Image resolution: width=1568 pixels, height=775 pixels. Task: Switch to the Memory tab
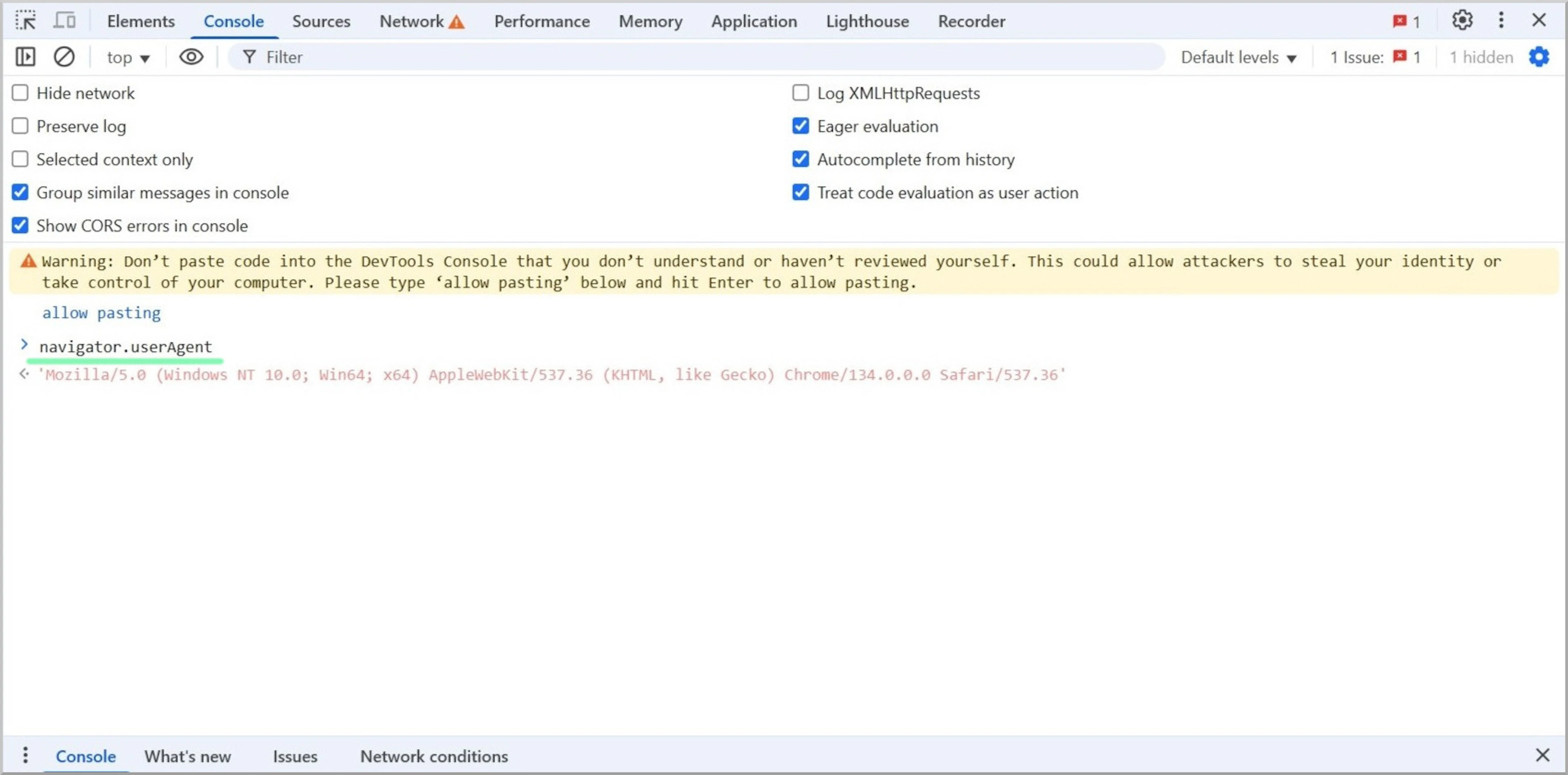(651, 21)
